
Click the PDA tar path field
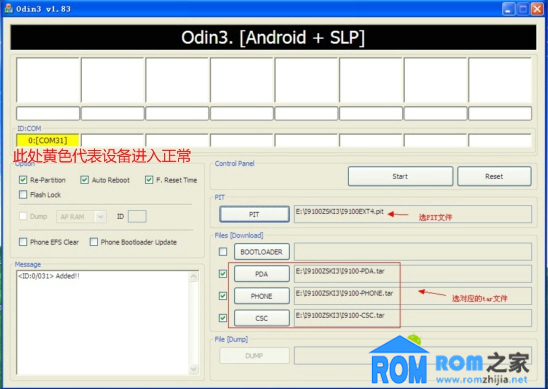[413, 274]
